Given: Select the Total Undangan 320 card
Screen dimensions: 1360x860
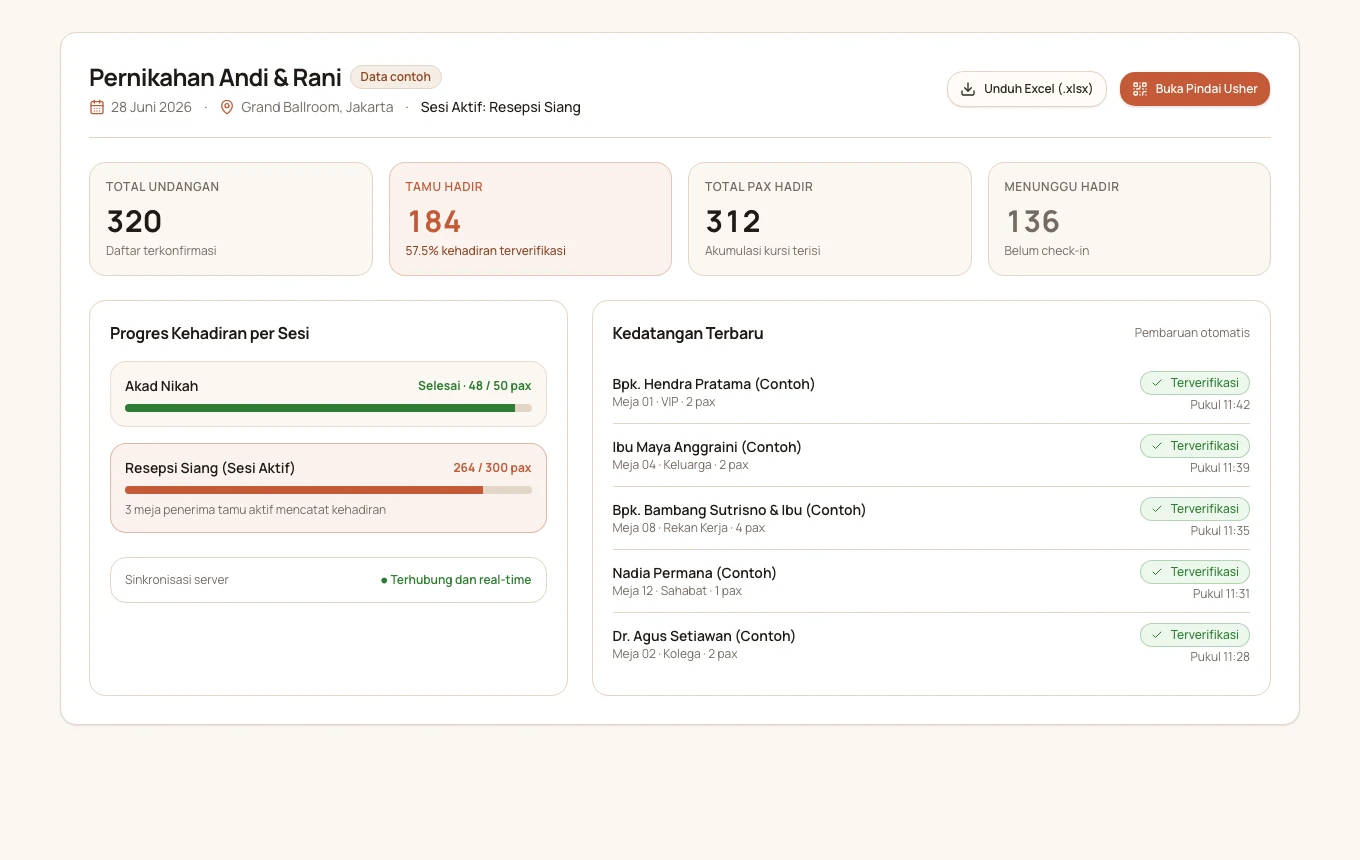Looking at the screenshot, I should coord(231,219).
